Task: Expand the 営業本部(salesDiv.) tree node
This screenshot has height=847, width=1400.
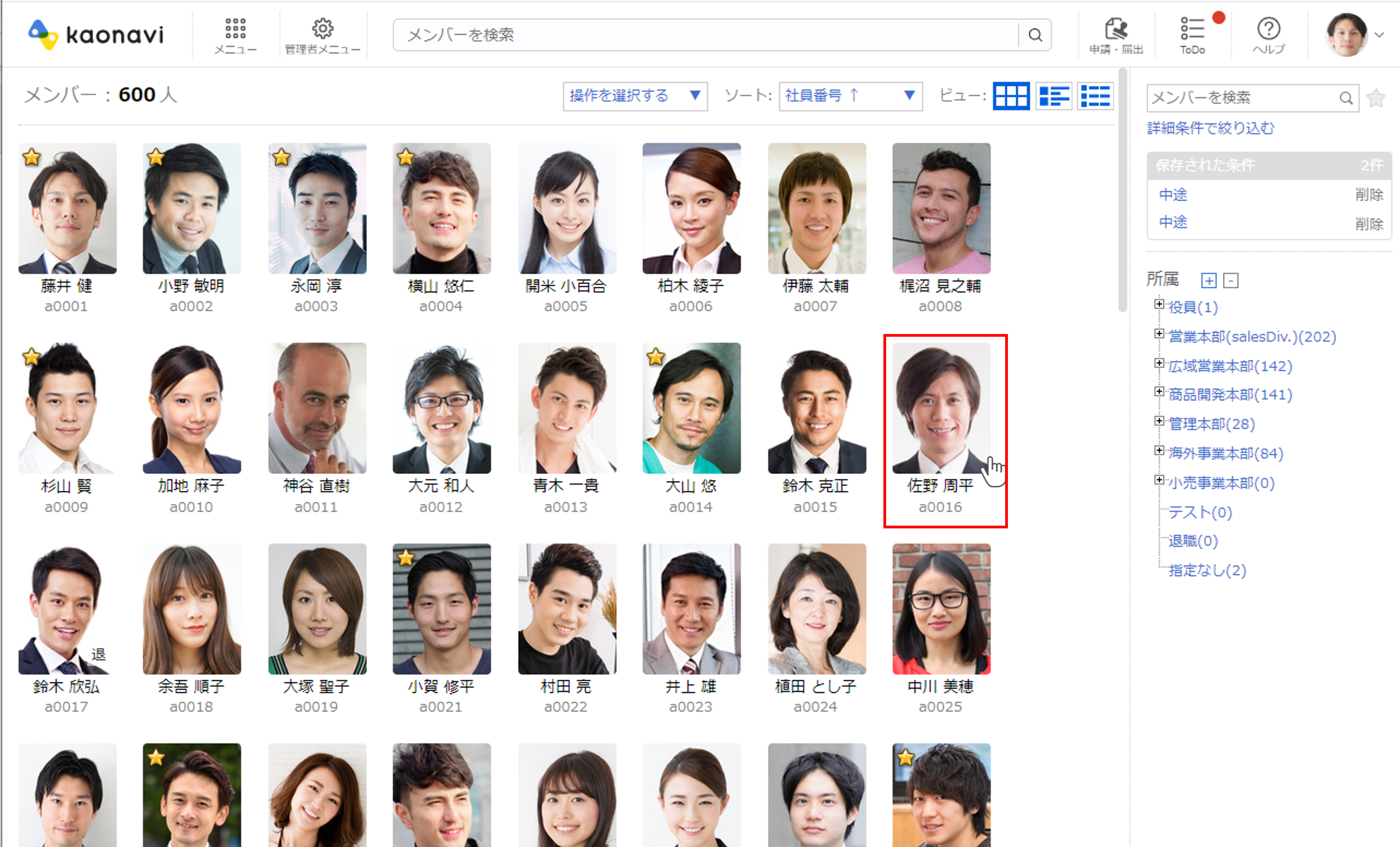Action: tap(1159, 334)
